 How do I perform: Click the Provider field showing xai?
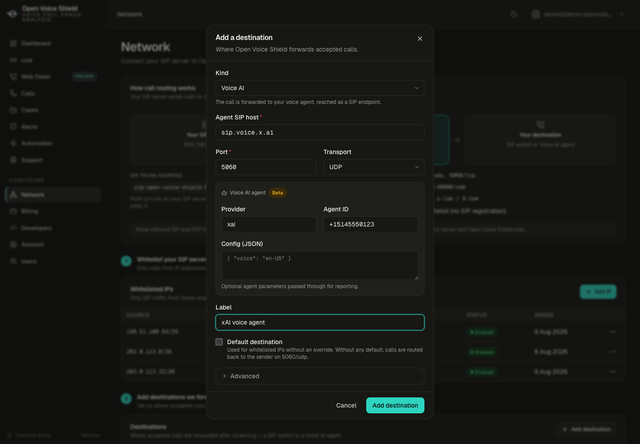269,224
